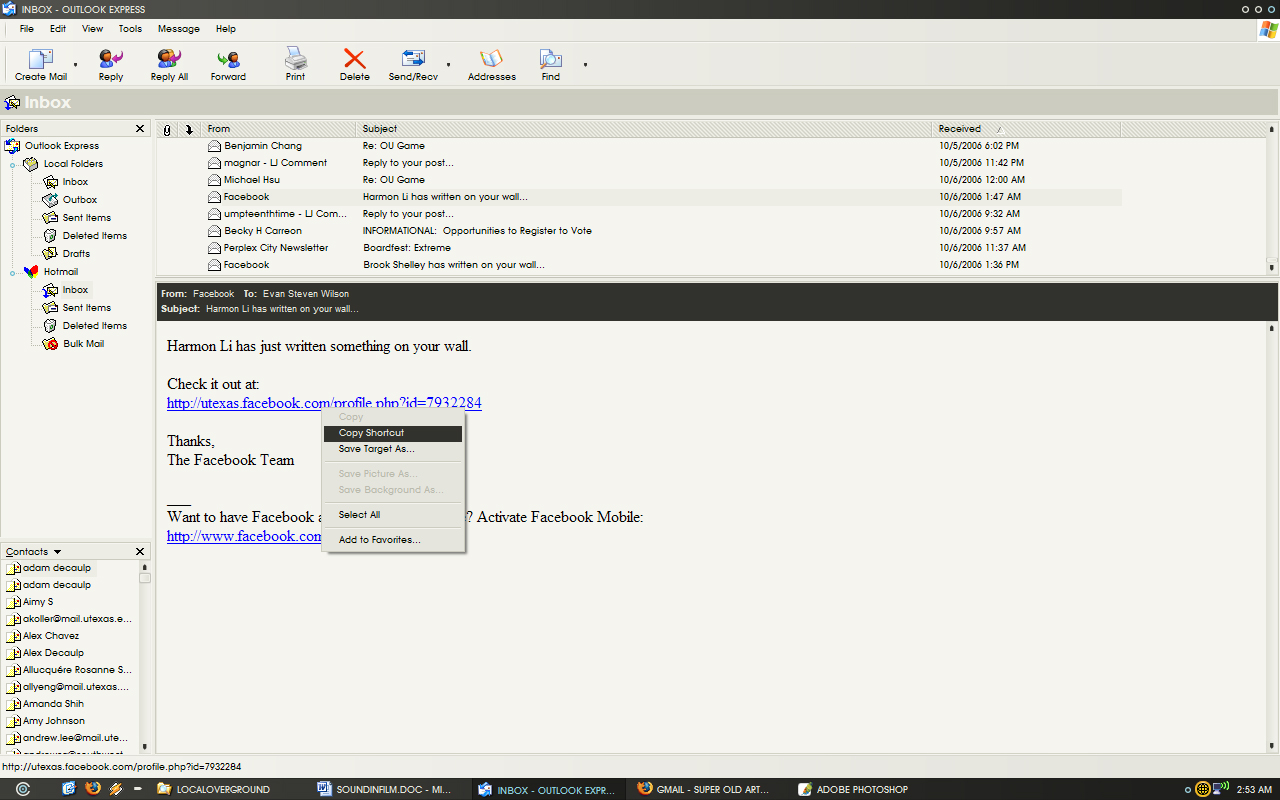Image resolution: width=1280 pixels, height=800 pixels.
Task: Sort messages by Subject column
Action: tap(645, 129)
